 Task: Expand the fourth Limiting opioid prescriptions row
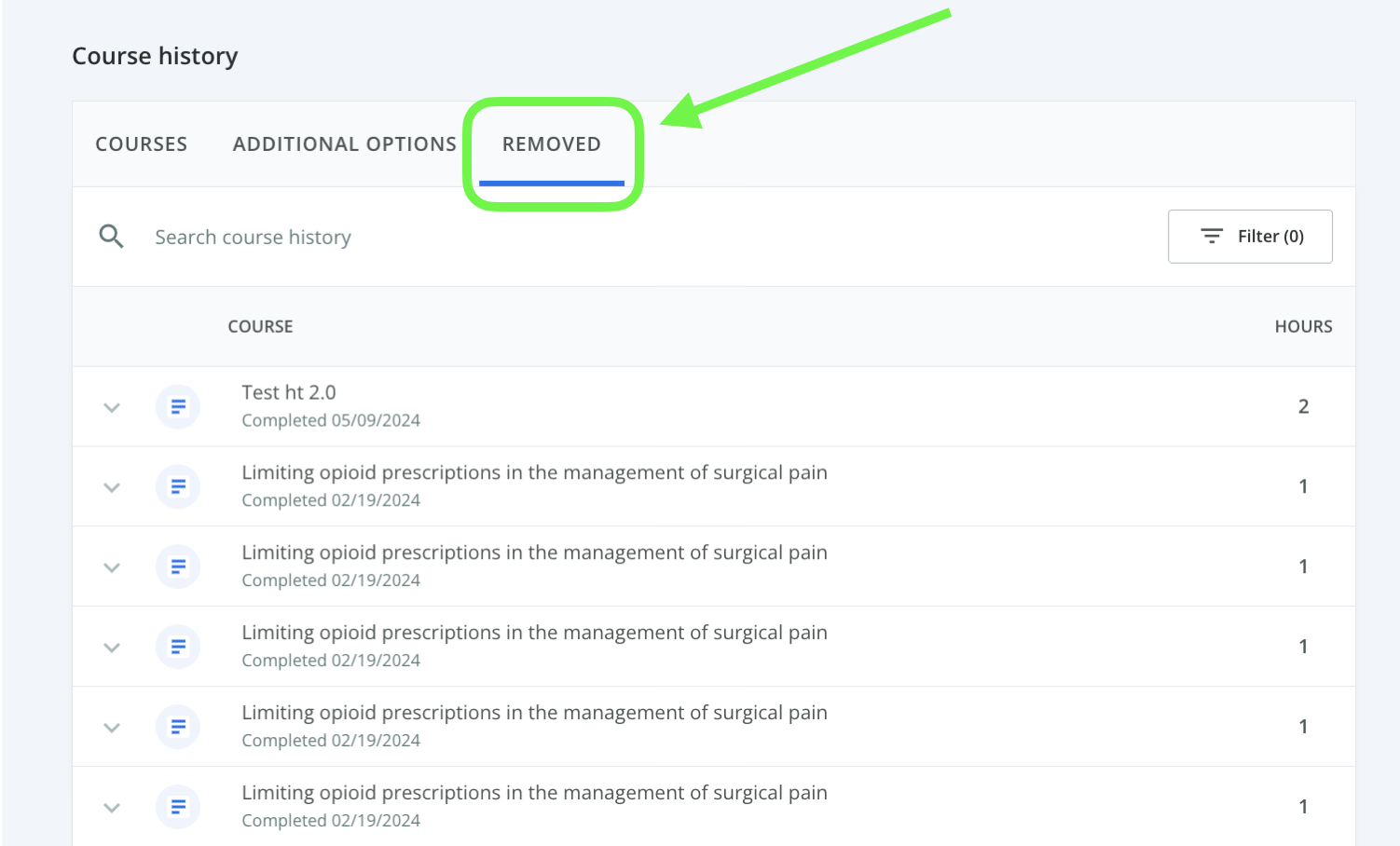(x=112, y=728)
